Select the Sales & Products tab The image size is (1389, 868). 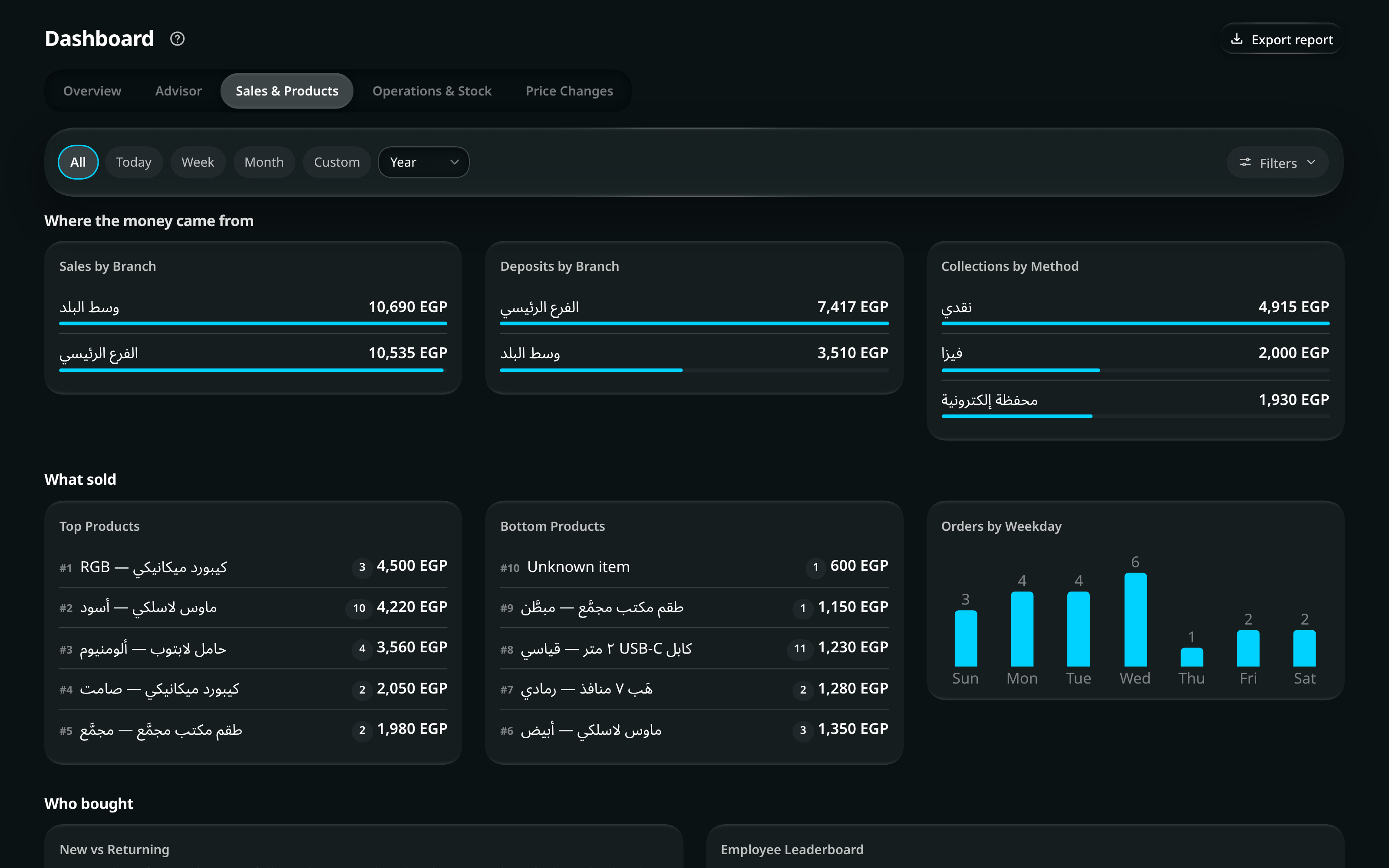tap(287, 91)
